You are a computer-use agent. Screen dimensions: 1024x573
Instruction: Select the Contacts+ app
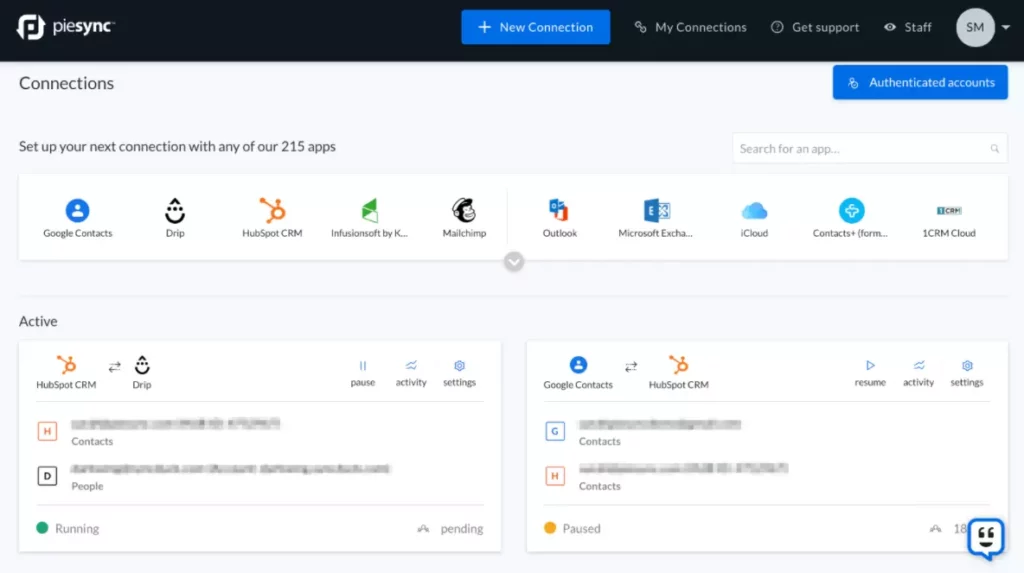pos(850,218)
